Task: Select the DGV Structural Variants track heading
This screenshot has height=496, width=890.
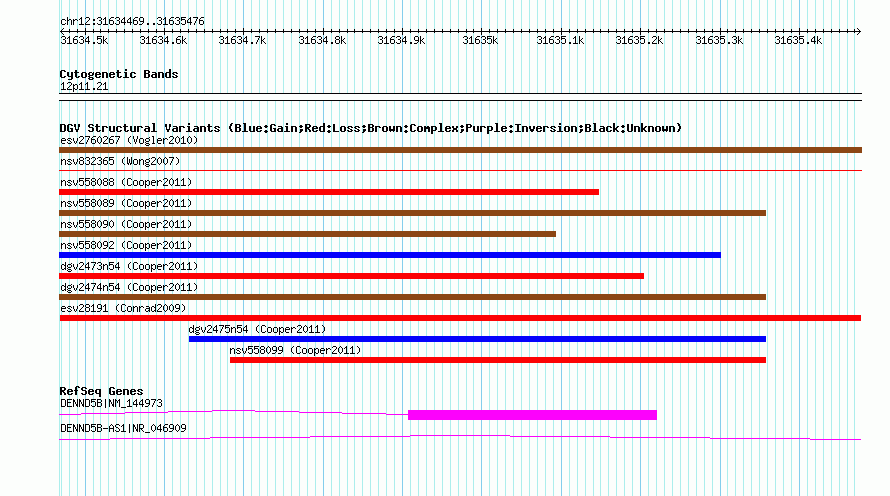Action: [x=371, y=128]
